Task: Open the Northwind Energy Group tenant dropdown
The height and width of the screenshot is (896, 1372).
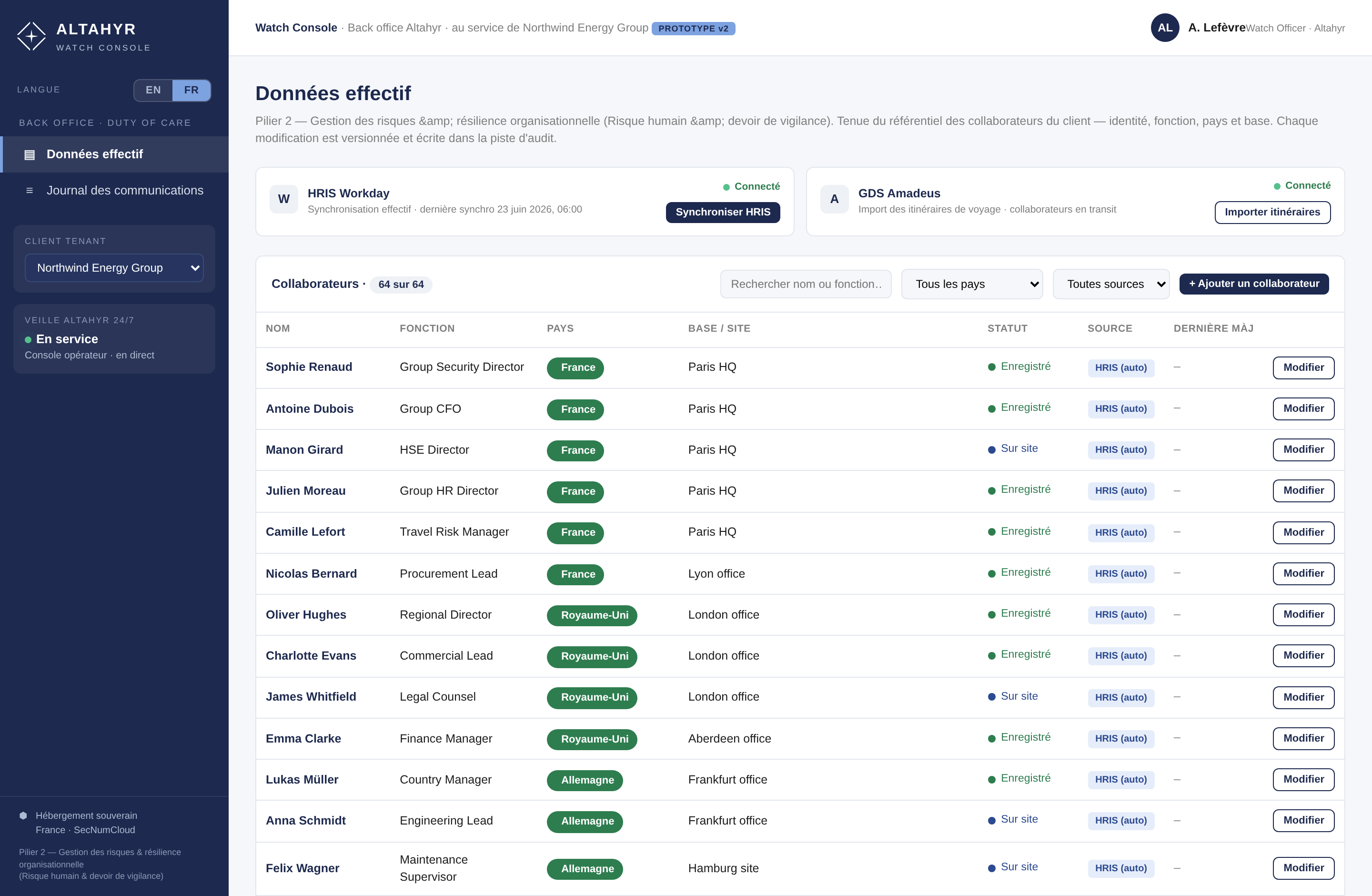Action: click(114, 267)
